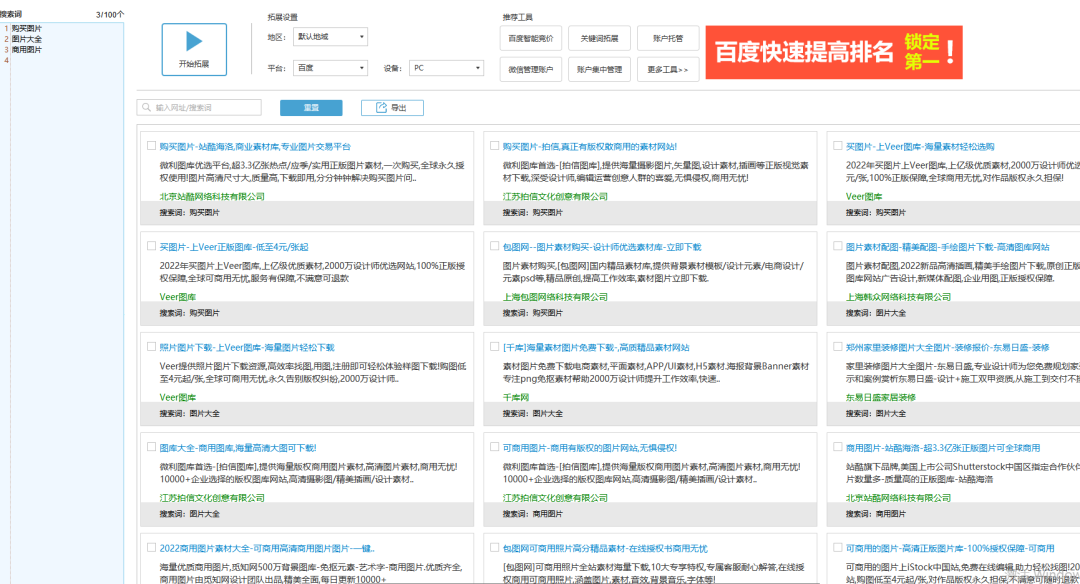Check the 图库大全-商用图库 card checkbox
The image size is (1080, 584).
[x=151, y=447]
